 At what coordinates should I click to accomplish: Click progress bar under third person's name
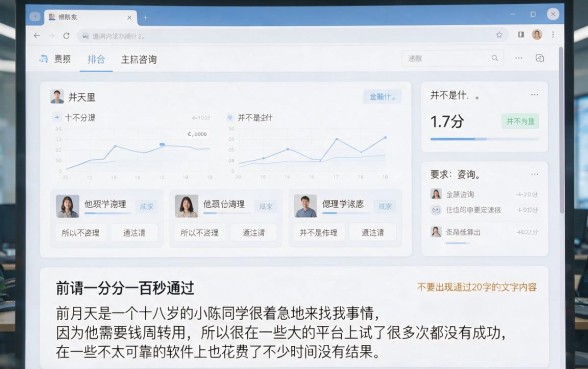click(x=346, y=213)
